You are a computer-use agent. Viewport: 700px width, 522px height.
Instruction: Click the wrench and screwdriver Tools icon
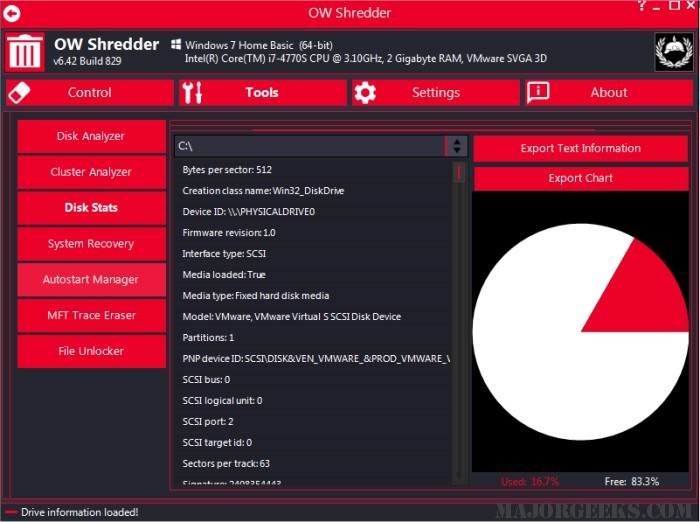(192, 92)
